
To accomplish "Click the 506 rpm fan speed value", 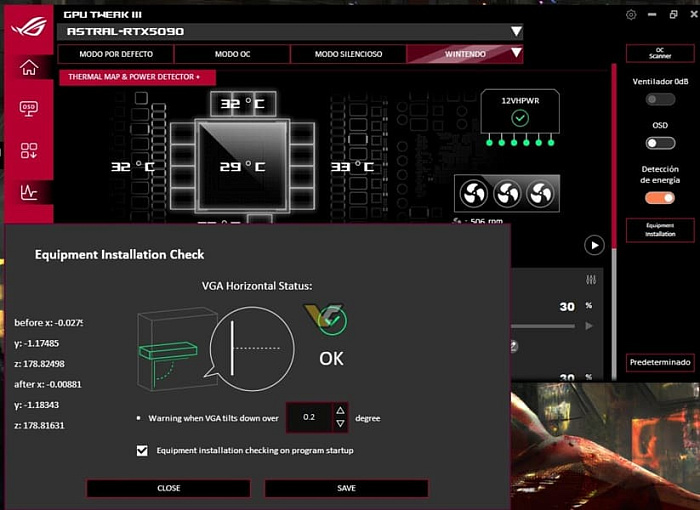I will (486, 222).
